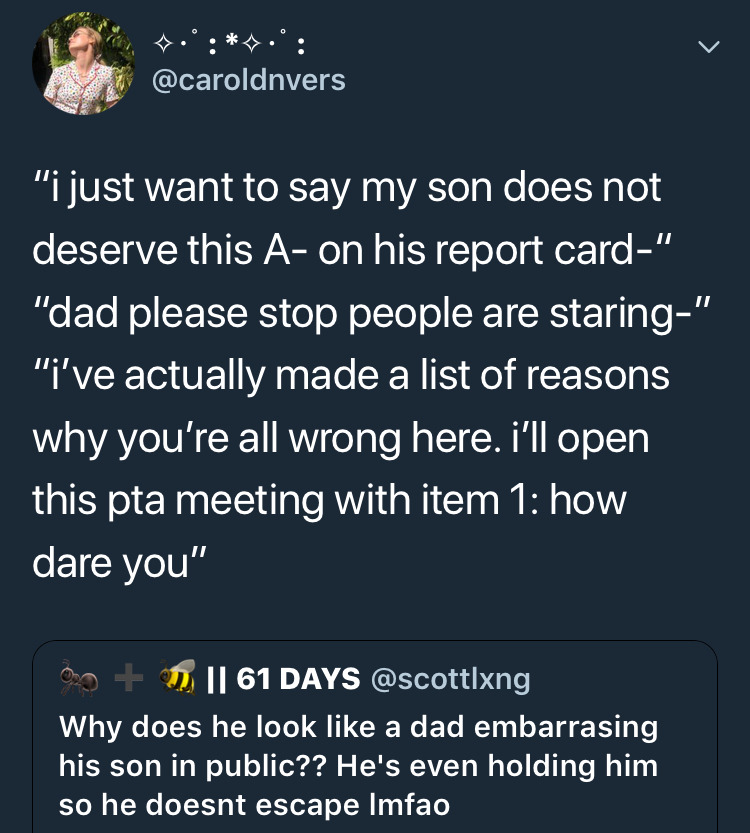750x833 pixels.
Task: Open the tweet options chevron menu
Action: click(708, 48)
